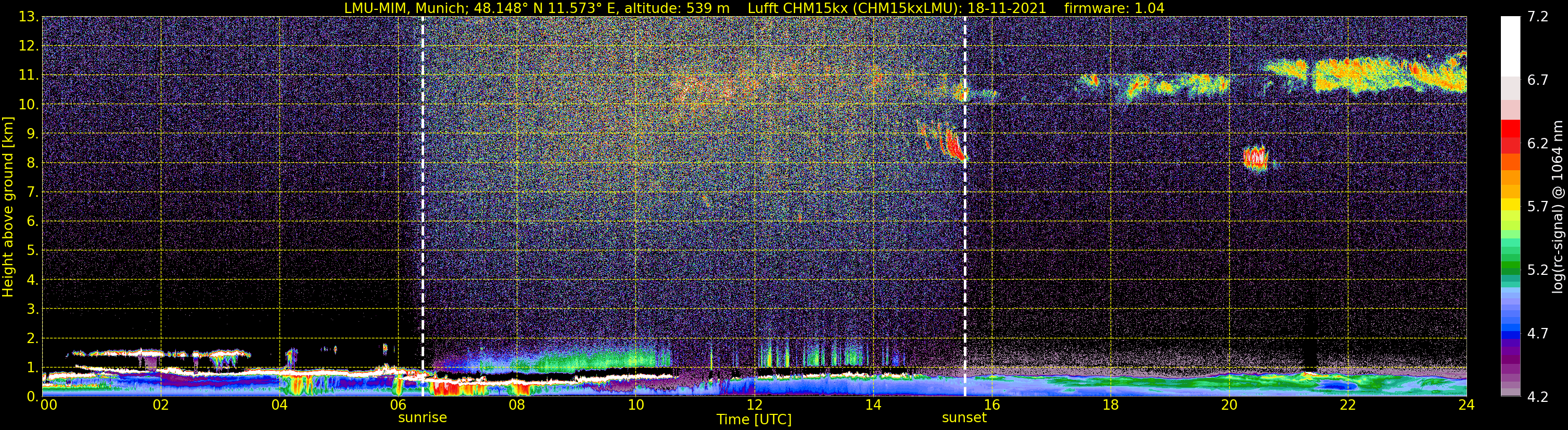The image size is (1568, 430).
Task: Click the 'sunset' label below the time axis
Action: tap(964, 418)
